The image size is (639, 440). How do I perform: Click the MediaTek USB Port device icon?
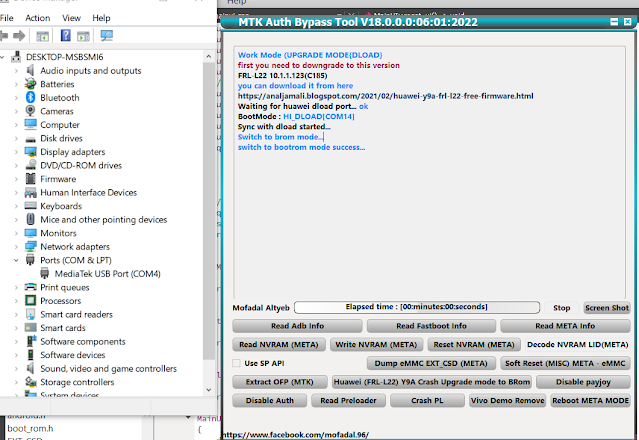[x=45, y=273]
